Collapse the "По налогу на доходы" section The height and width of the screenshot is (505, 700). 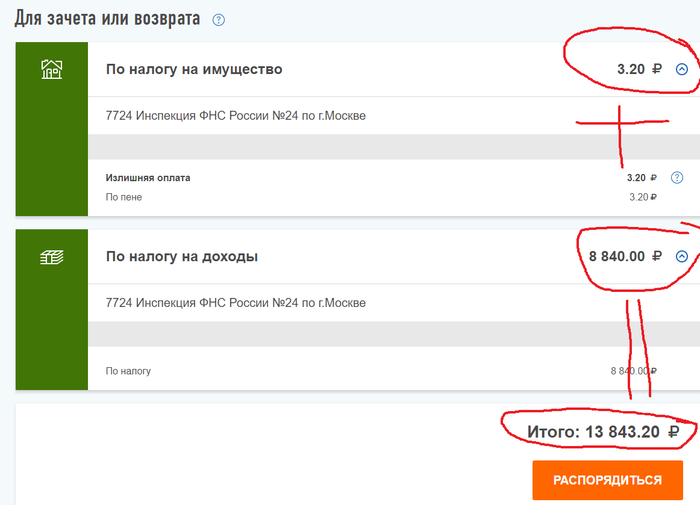[x=682, y=256]
